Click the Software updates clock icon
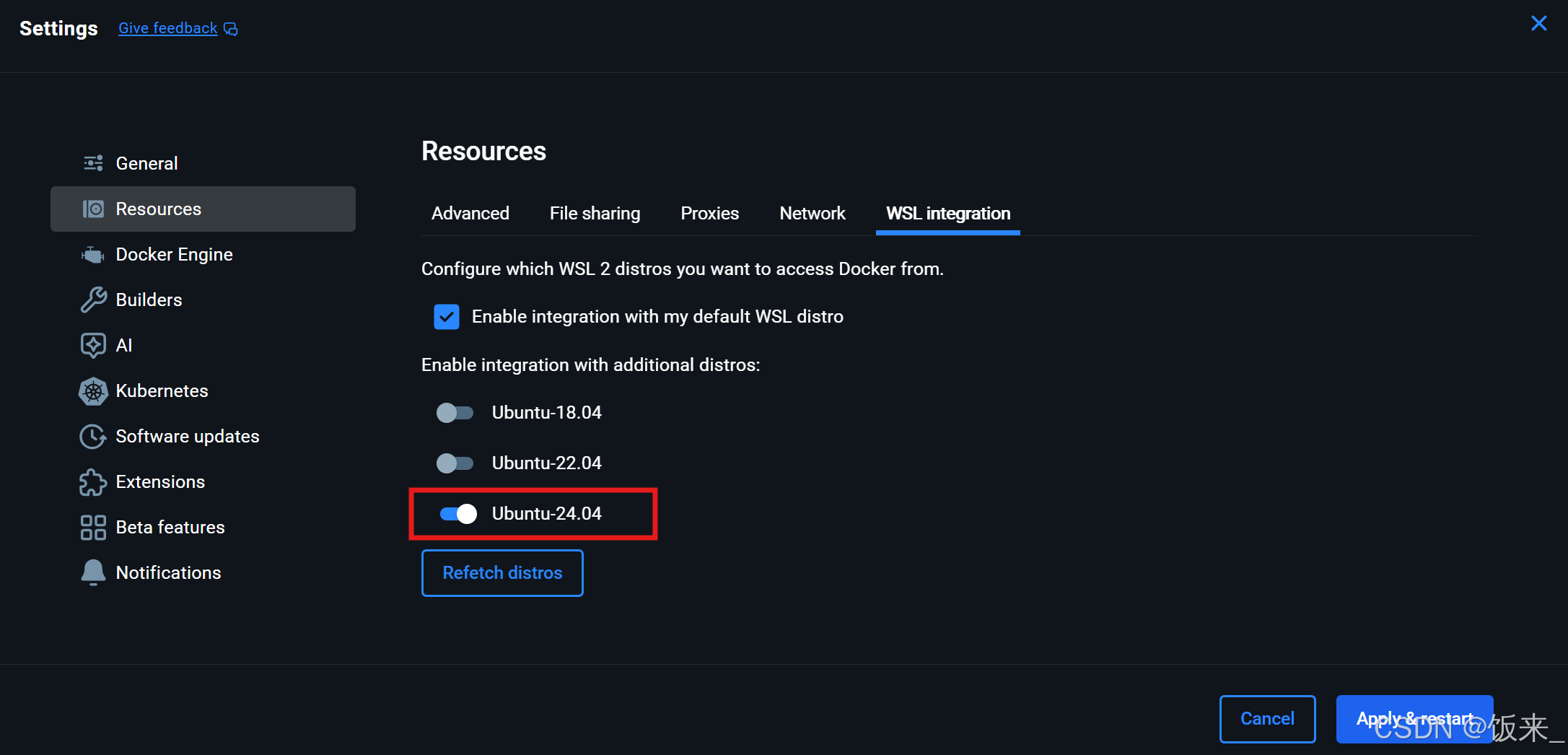 93,436
